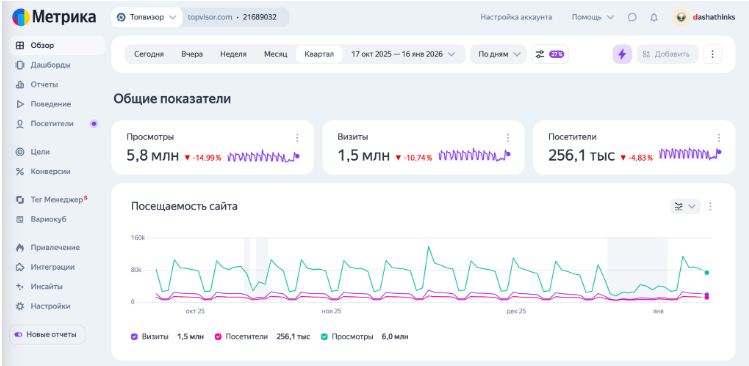Open the Обзор overview section icon
Image resolution: width=749 pixels, height=366 pixels.
[x=20, y=46]
